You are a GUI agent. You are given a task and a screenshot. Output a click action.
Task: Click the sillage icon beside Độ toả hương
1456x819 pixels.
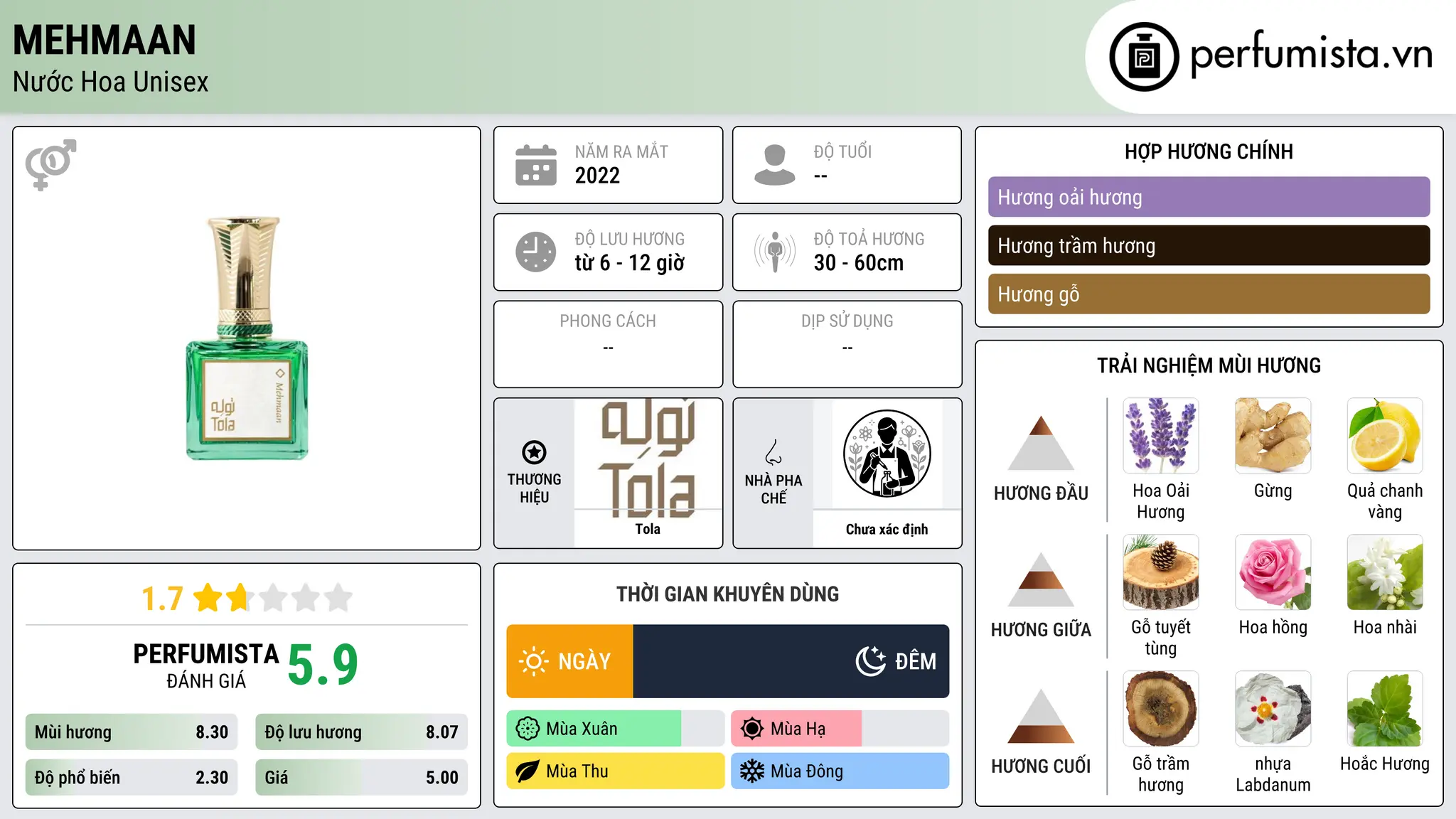[775, 252]
